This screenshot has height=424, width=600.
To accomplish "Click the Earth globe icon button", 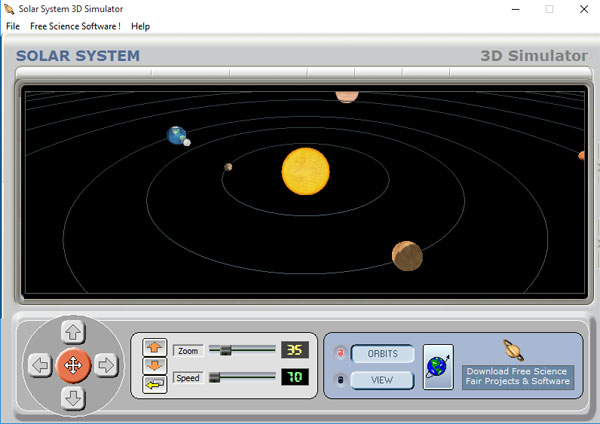I will pyautogui.click(x=438, y=366).
